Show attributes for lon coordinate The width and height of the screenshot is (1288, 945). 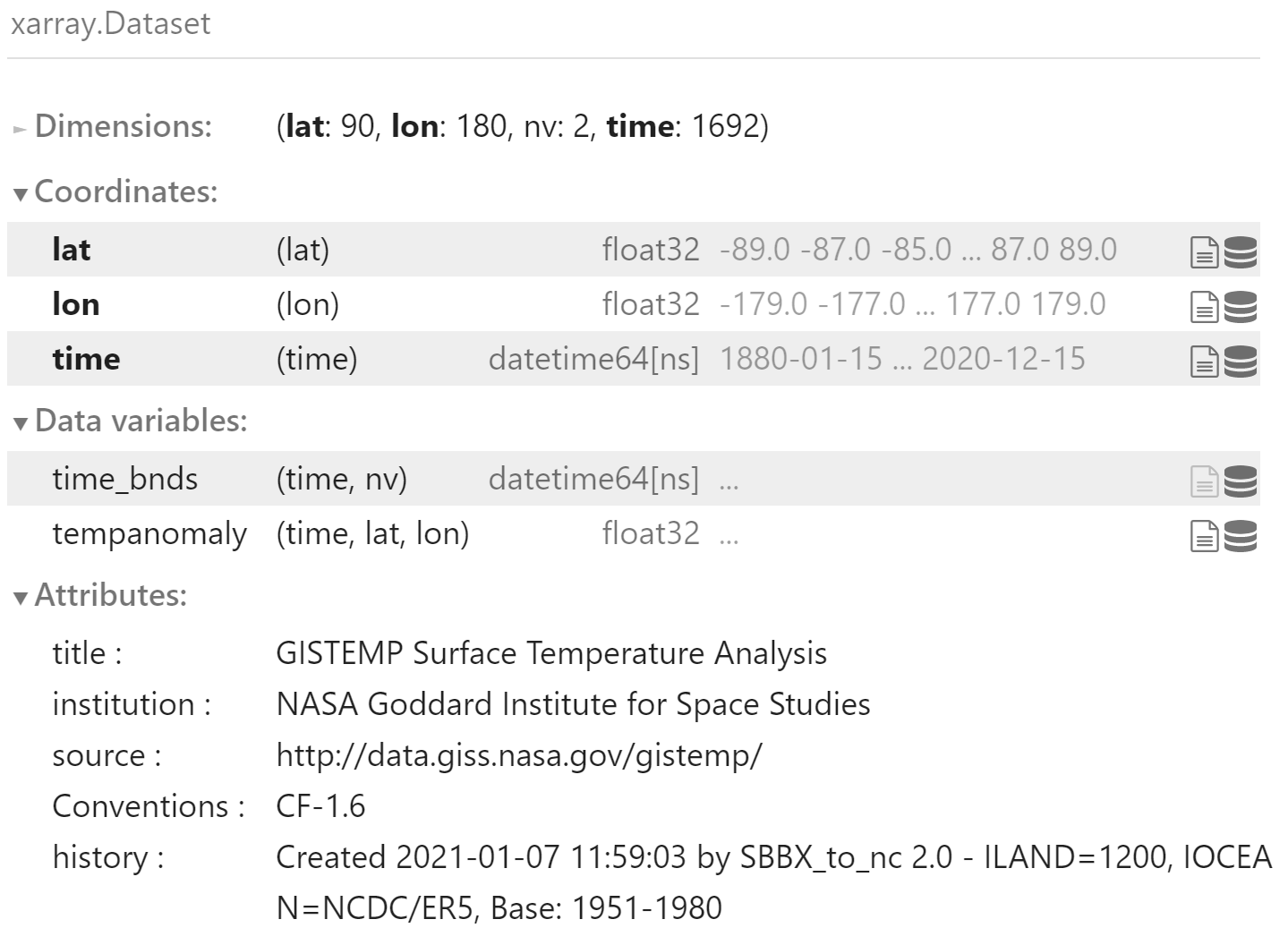pos(1204,307)
